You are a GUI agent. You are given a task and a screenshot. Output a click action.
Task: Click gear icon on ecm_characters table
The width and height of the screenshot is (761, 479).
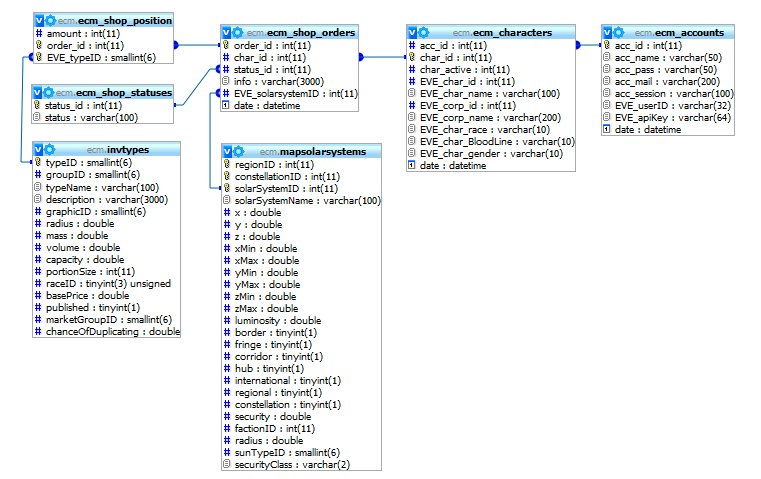click(424, 33)
